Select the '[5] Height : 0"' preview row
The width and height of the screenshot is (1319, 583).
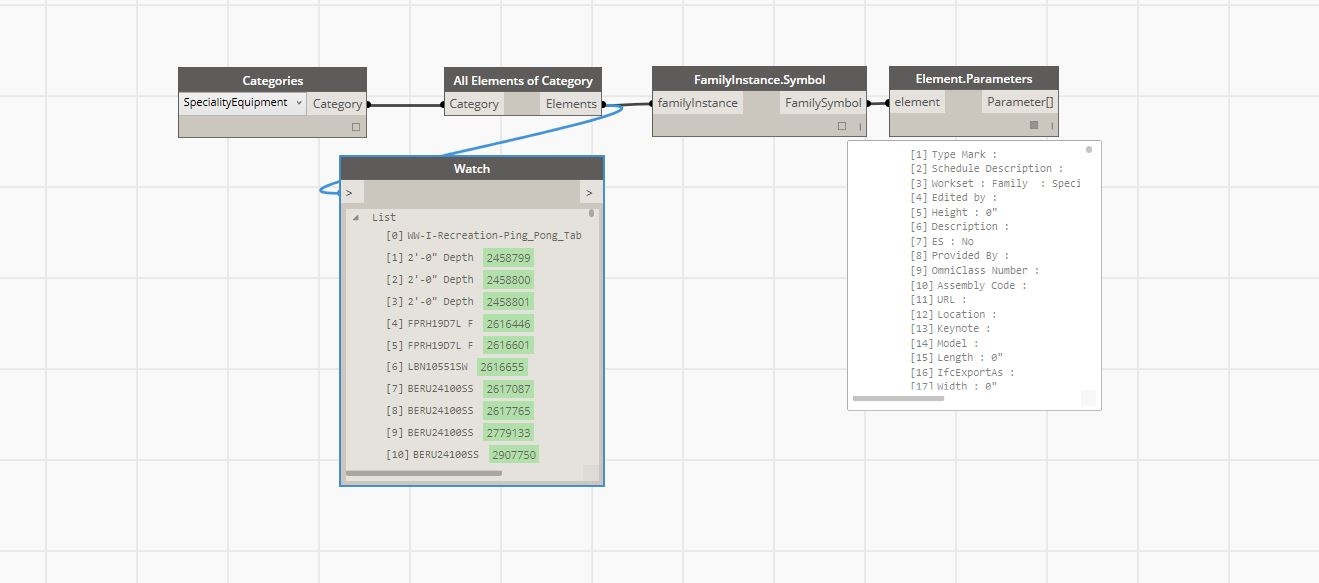point(954,213)
